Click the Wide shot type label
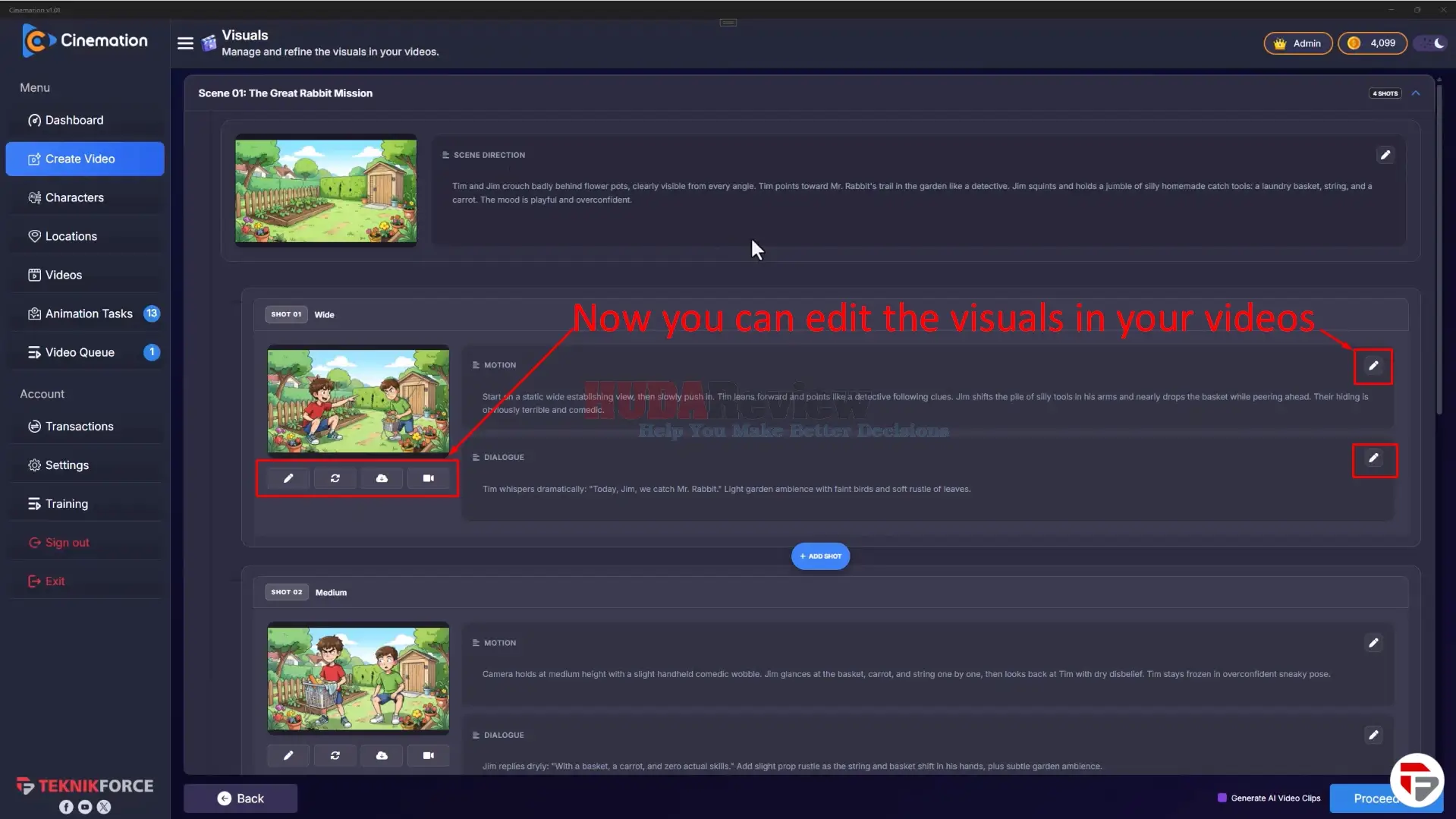 click(x=324, y=314)
